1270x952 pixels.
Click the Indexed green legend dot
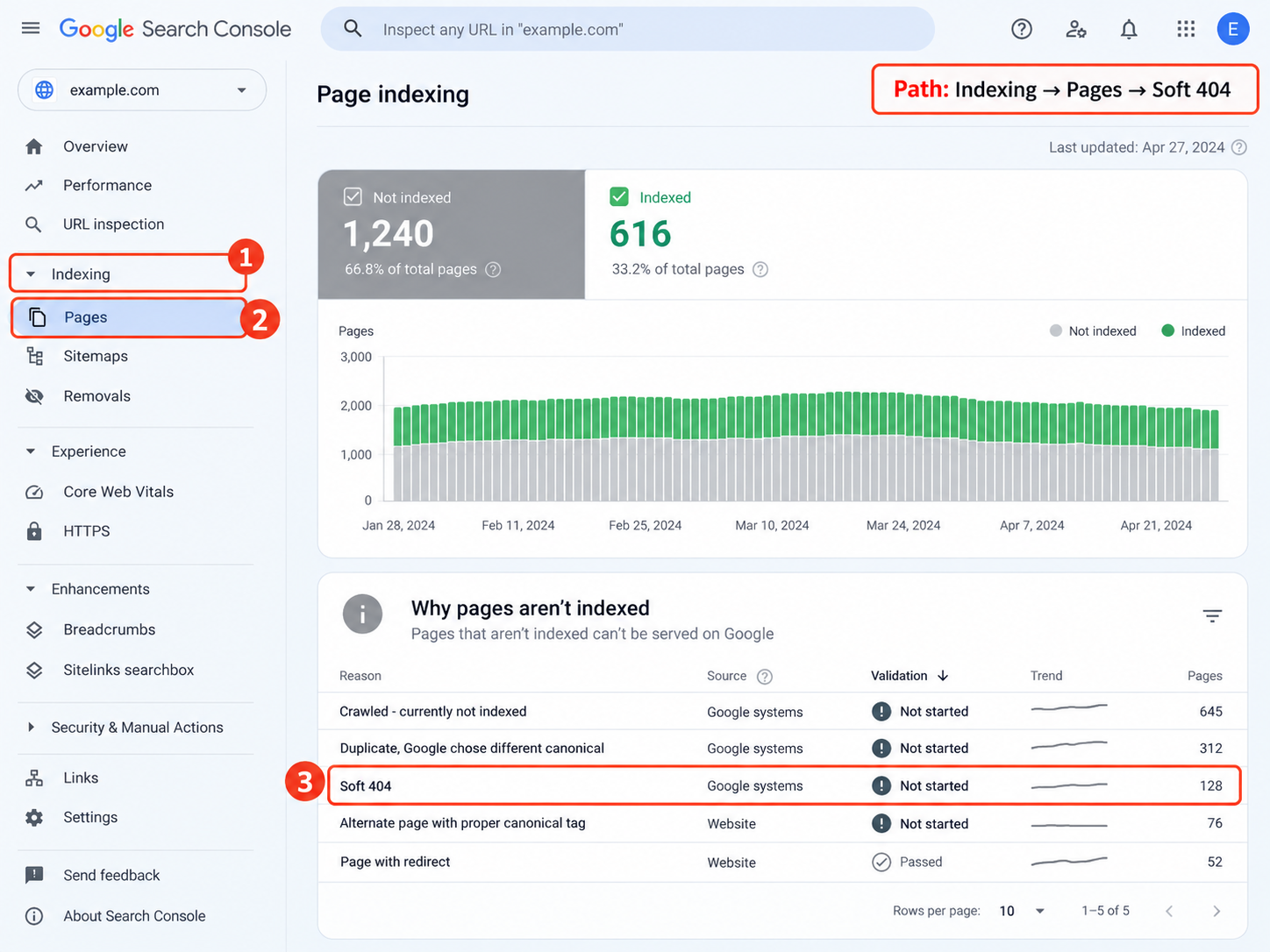point(1167,330)
